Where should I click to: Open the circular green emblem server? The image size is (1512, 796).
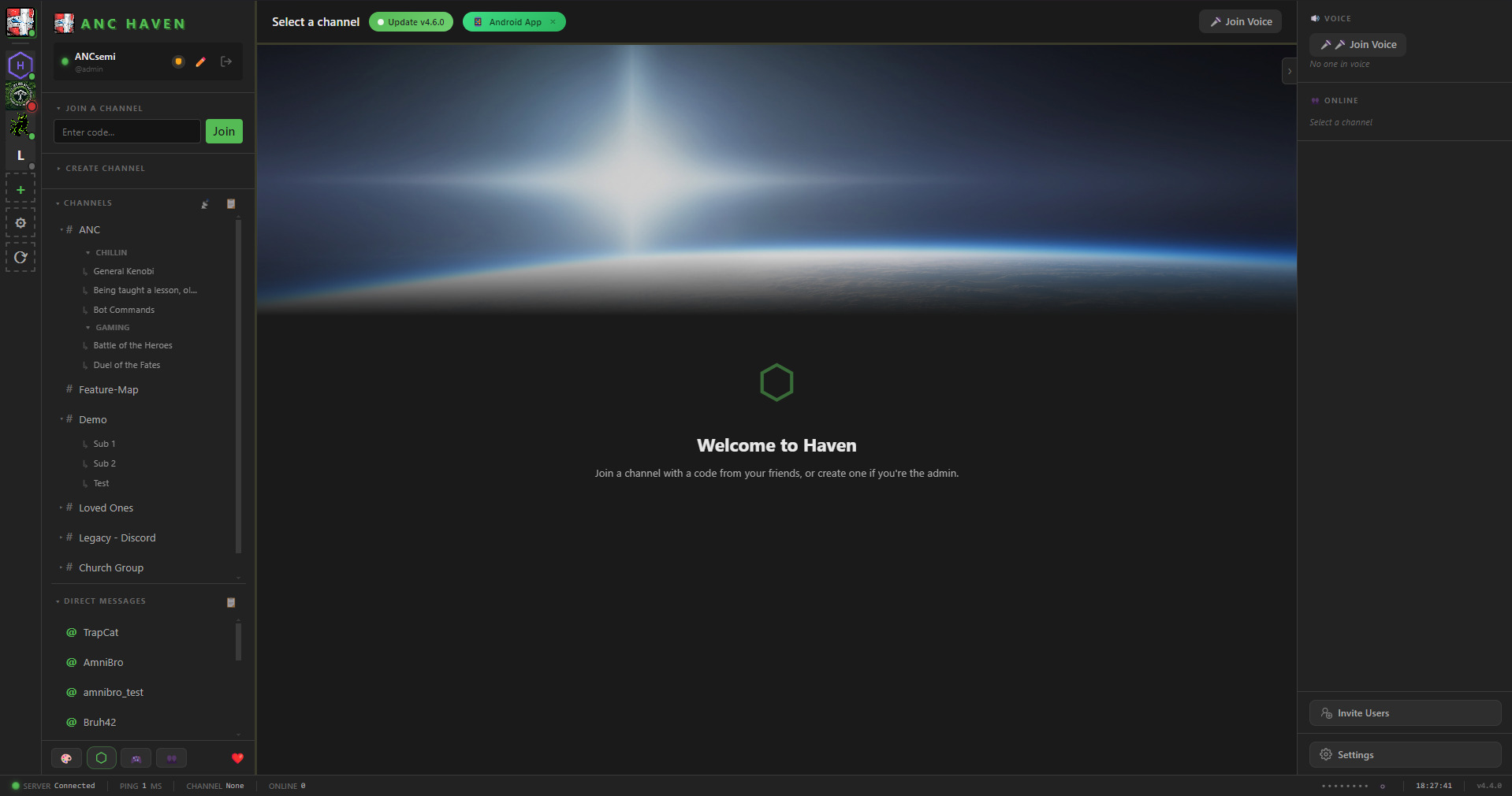click(20, 95)
